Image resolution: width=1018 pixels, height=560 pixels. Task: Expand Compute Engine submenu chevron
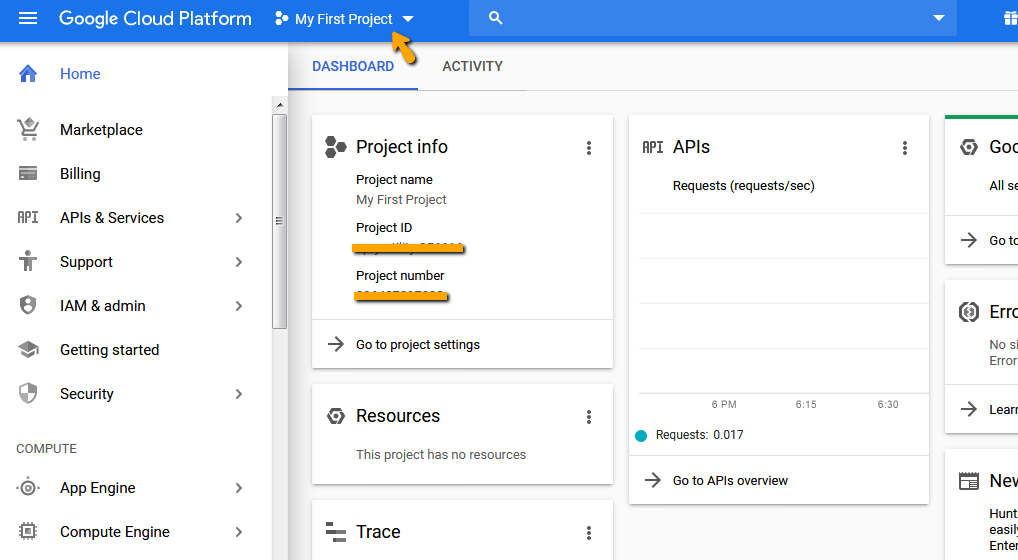coord(239,532)
